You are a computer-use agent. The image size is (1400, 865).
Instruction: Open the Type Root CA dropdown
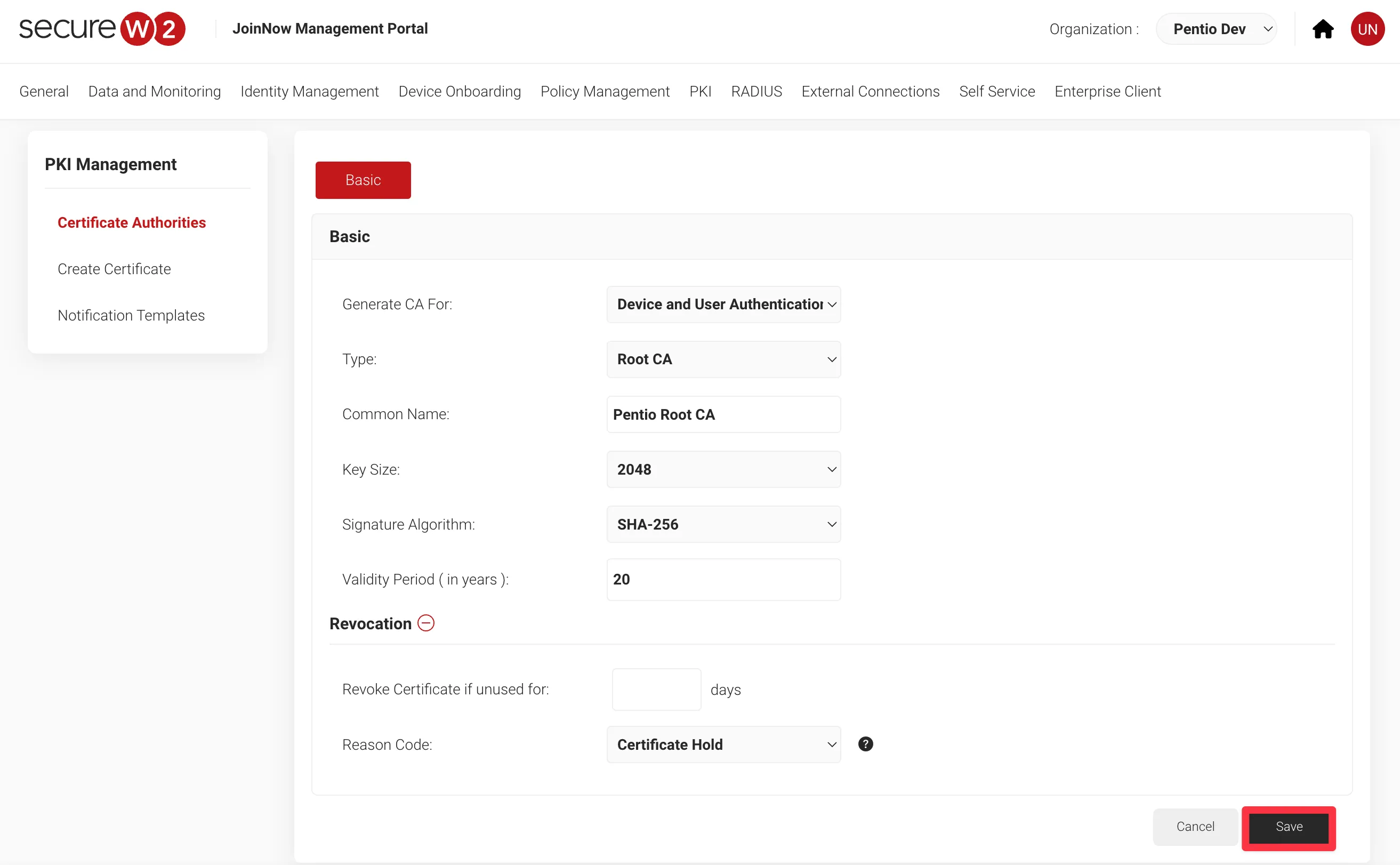click(723, 359)
